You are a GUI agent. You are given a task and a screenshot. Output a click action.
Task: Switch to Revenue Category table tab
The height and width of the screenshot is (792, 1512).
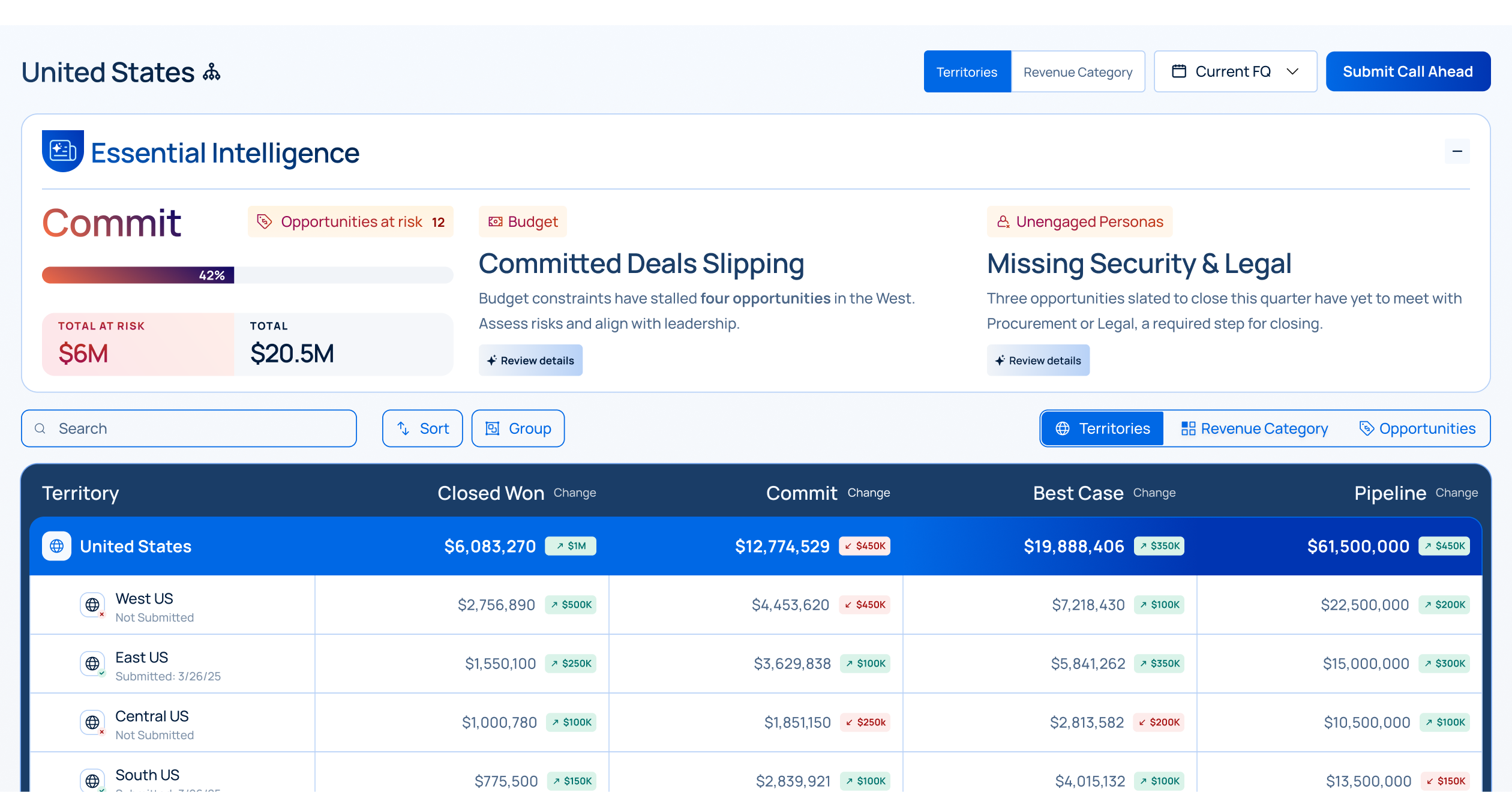tap(1254, 428)
